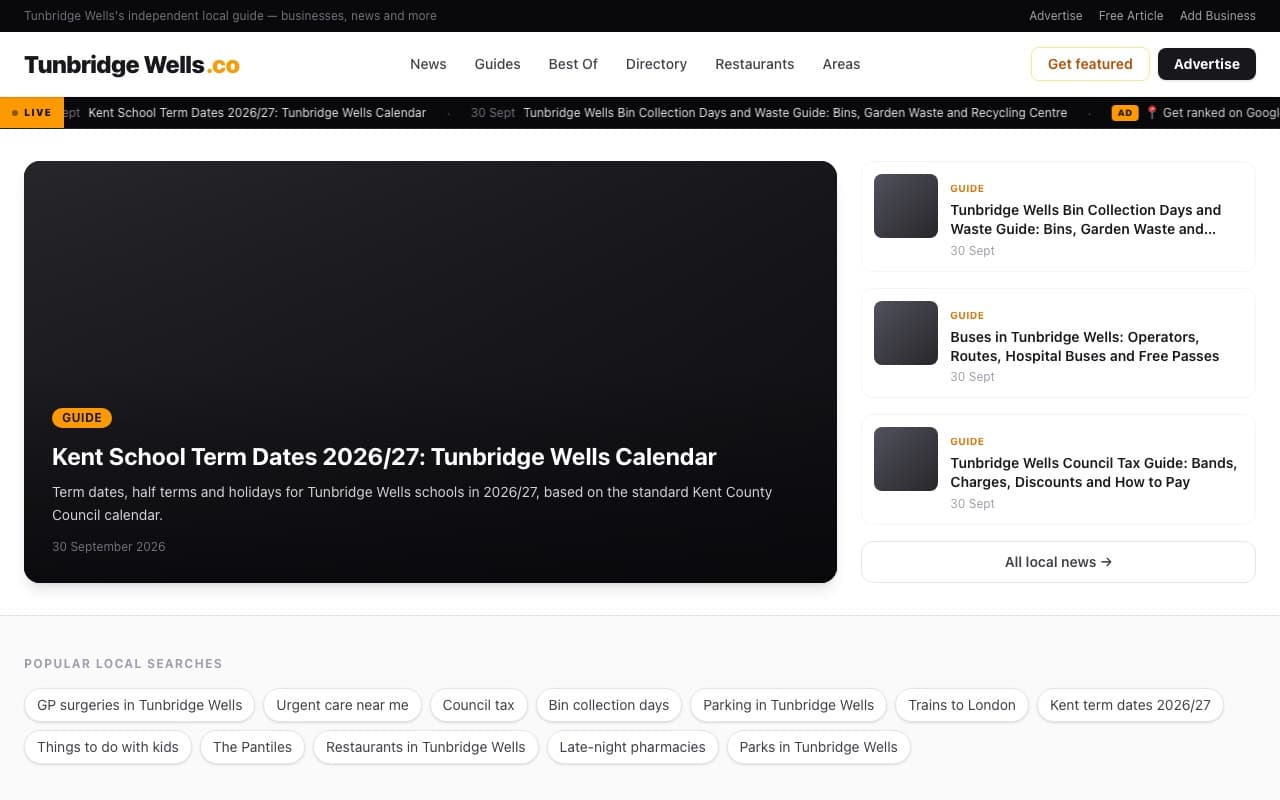The width and height of the screenshot is (1280, 800).
Task: Read the Buses in Tunbridge Wells article title
Action: tap(1085, 347)
